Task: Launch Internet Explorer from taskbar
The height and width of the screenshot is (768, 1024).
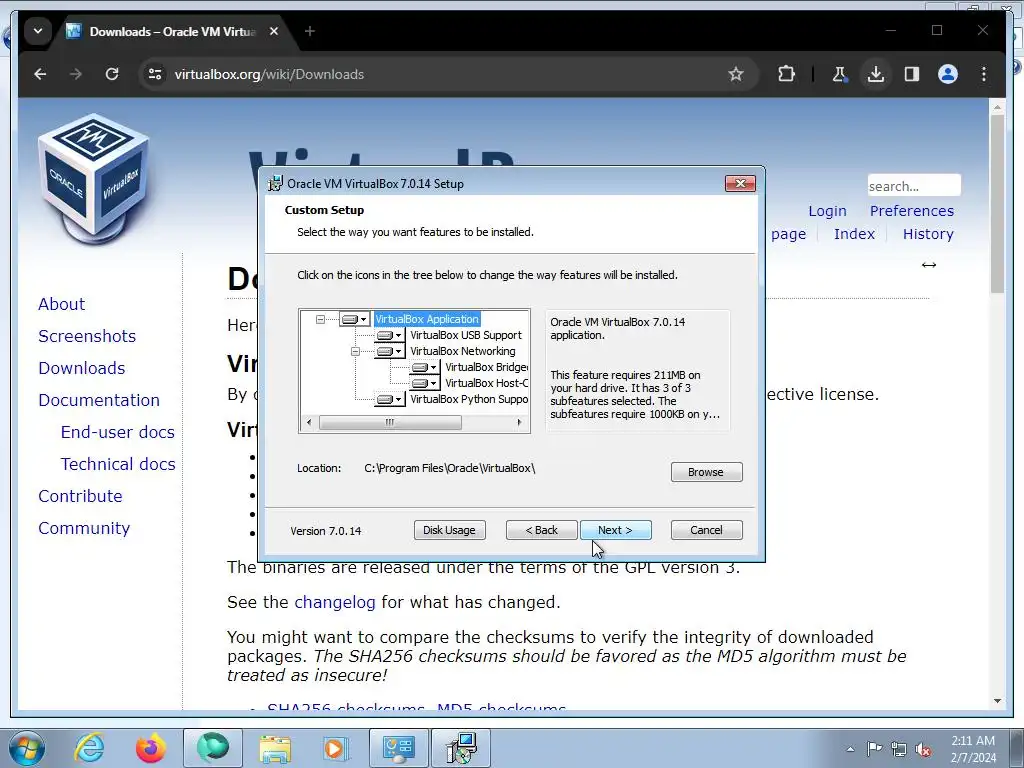Action: point(89,748)
